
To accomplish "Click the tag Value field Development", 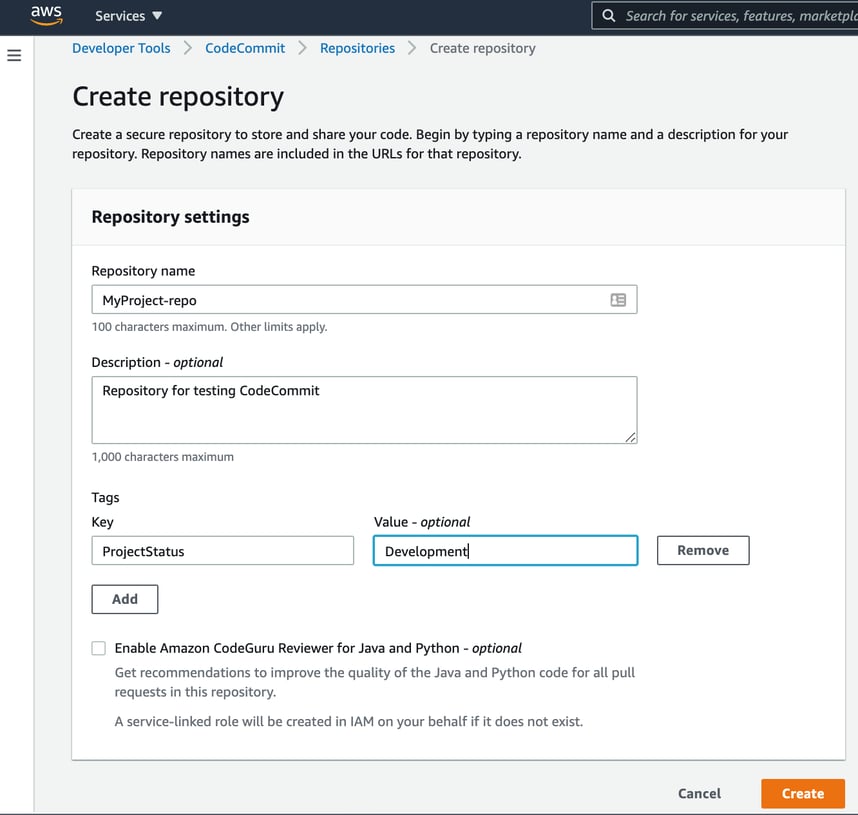I will pyautogui.click(x=505, y=551).
